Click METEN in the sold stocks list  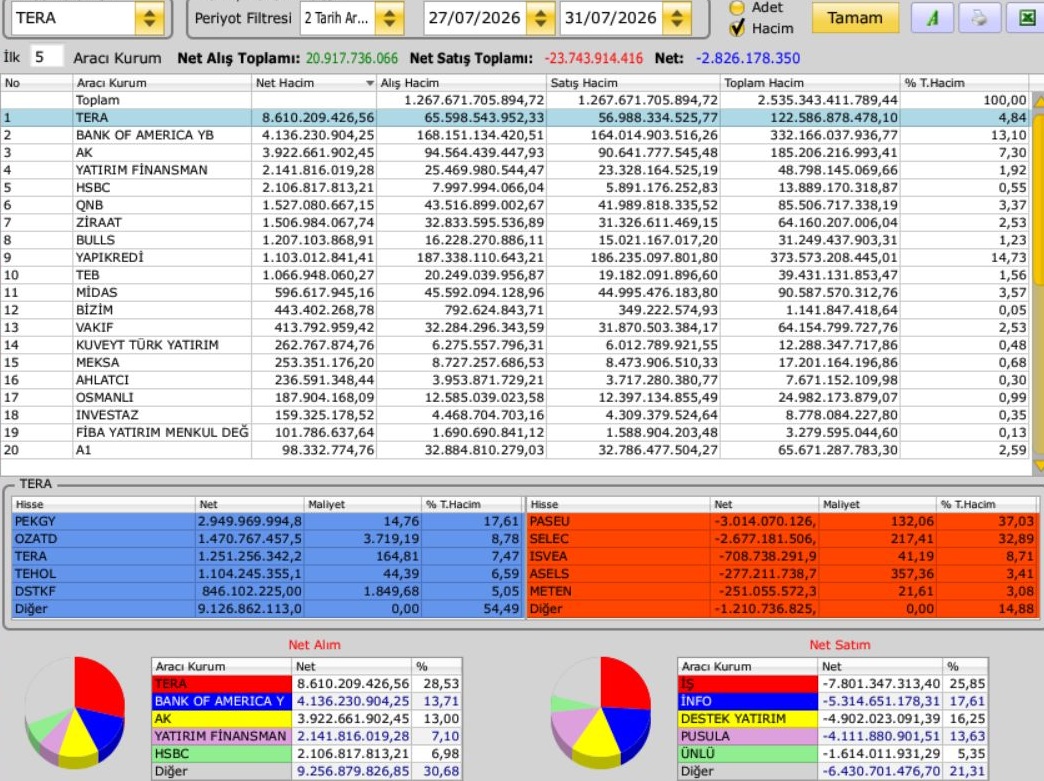551,591
